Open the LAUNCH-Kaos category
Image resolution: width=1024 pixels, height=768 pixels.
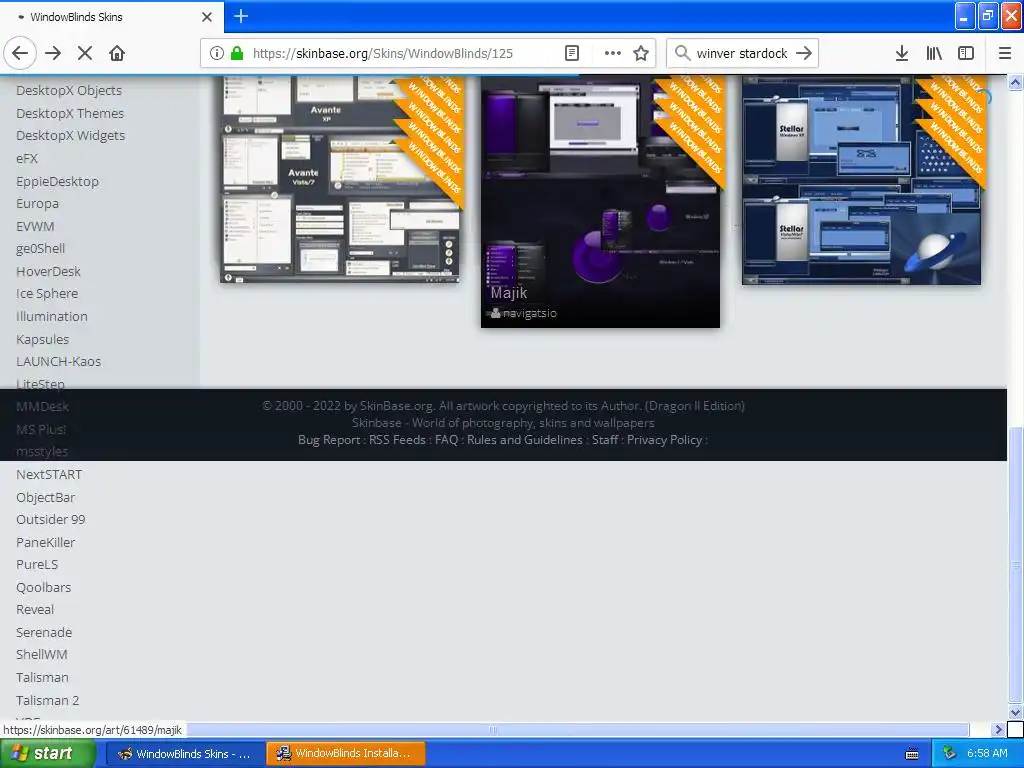pyautogui.click(x=58, y=362)
